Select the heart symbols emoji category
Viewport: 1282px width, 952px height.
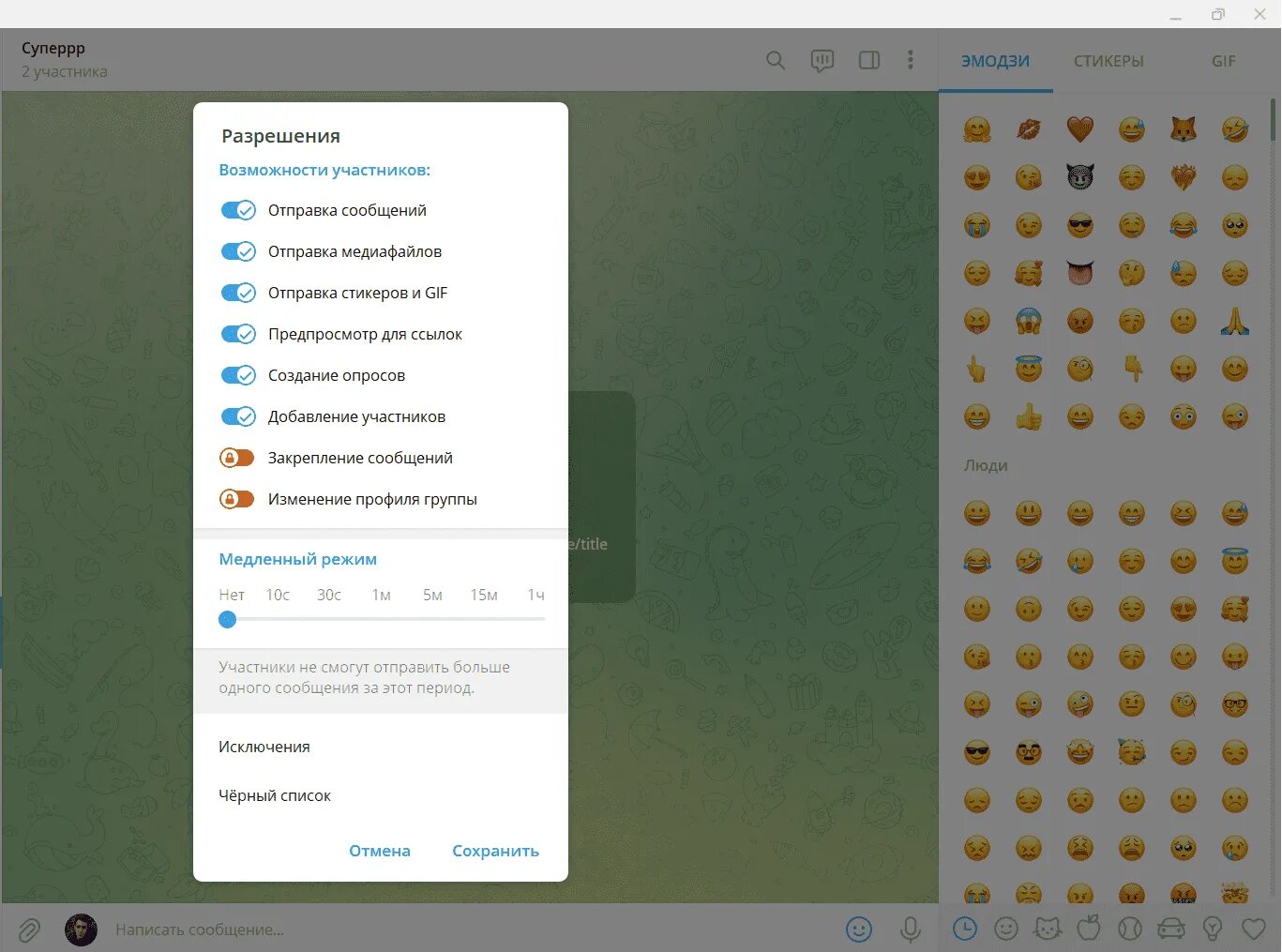click(1254, 929)
